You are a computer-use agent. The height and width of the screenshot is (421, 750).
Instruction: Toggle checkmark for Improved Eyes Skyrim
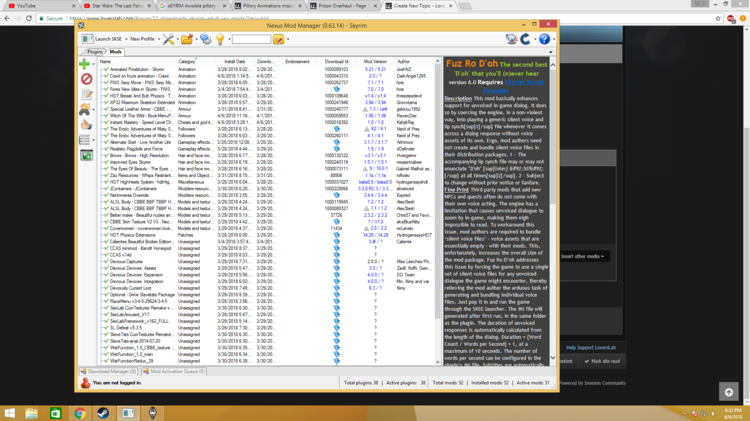(x=106, y=162)
